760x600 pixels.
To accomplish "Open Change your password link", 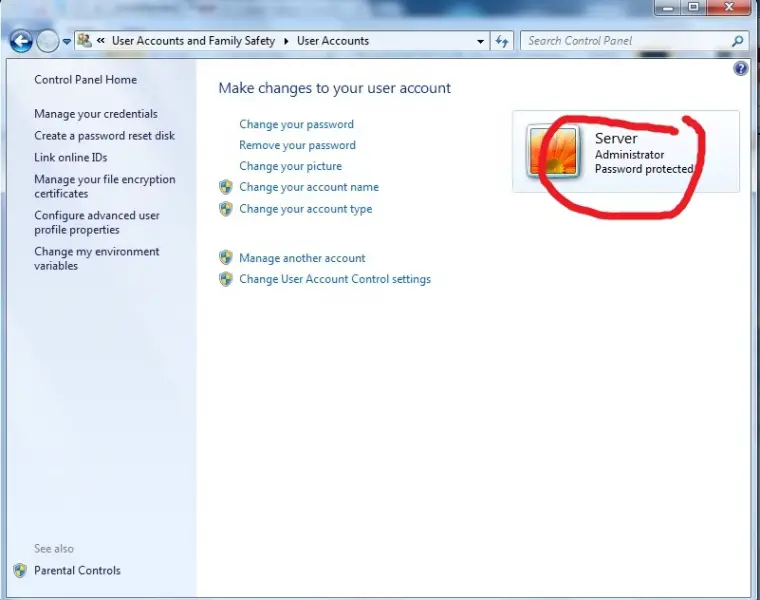I will [x=296, y=125].
